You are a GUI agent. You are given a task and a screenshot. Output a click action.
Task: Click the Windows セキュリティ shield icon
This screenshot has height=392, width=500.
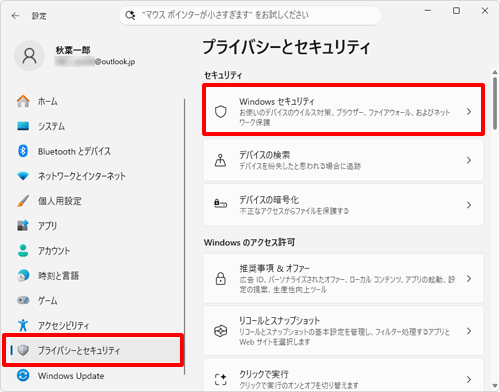[x=220, y=112]
